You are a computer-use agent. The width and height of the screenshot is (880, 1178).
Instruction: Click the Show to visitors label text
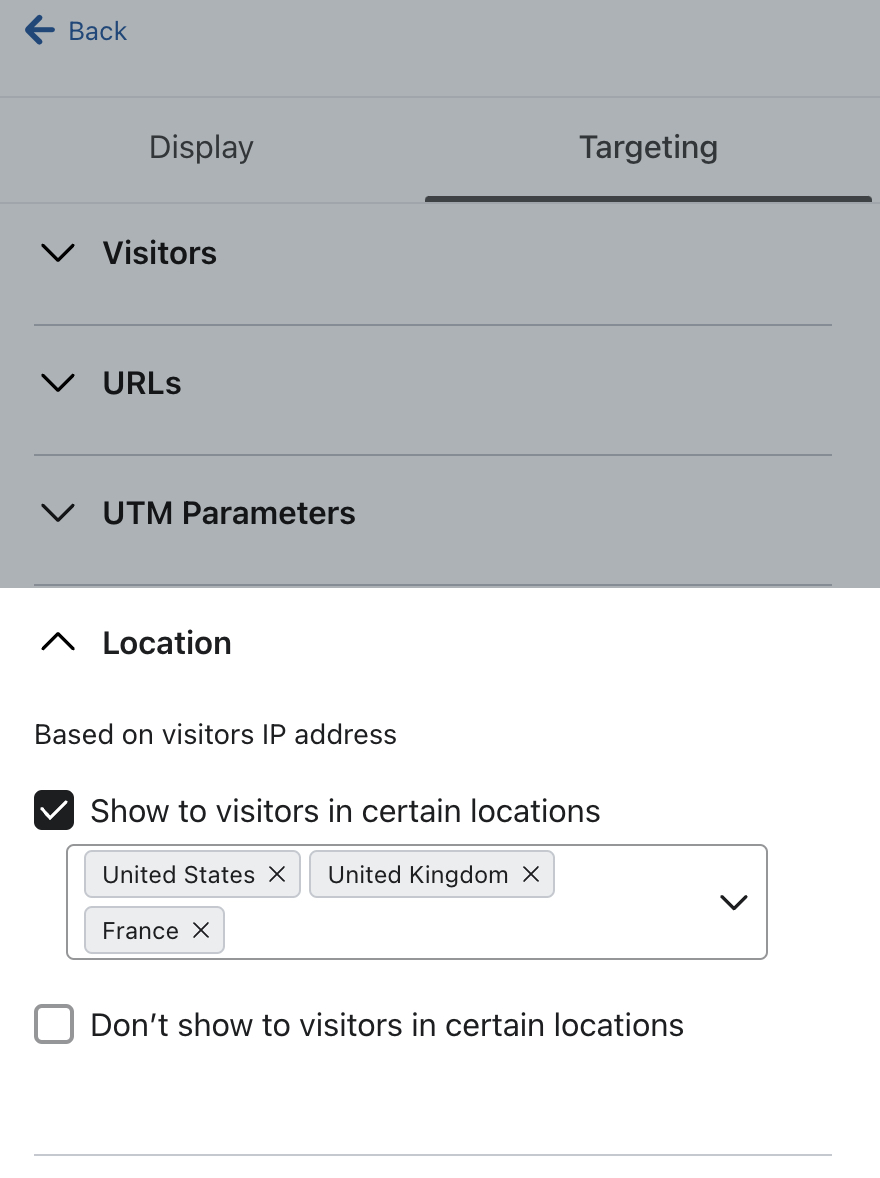pos(345,811)
